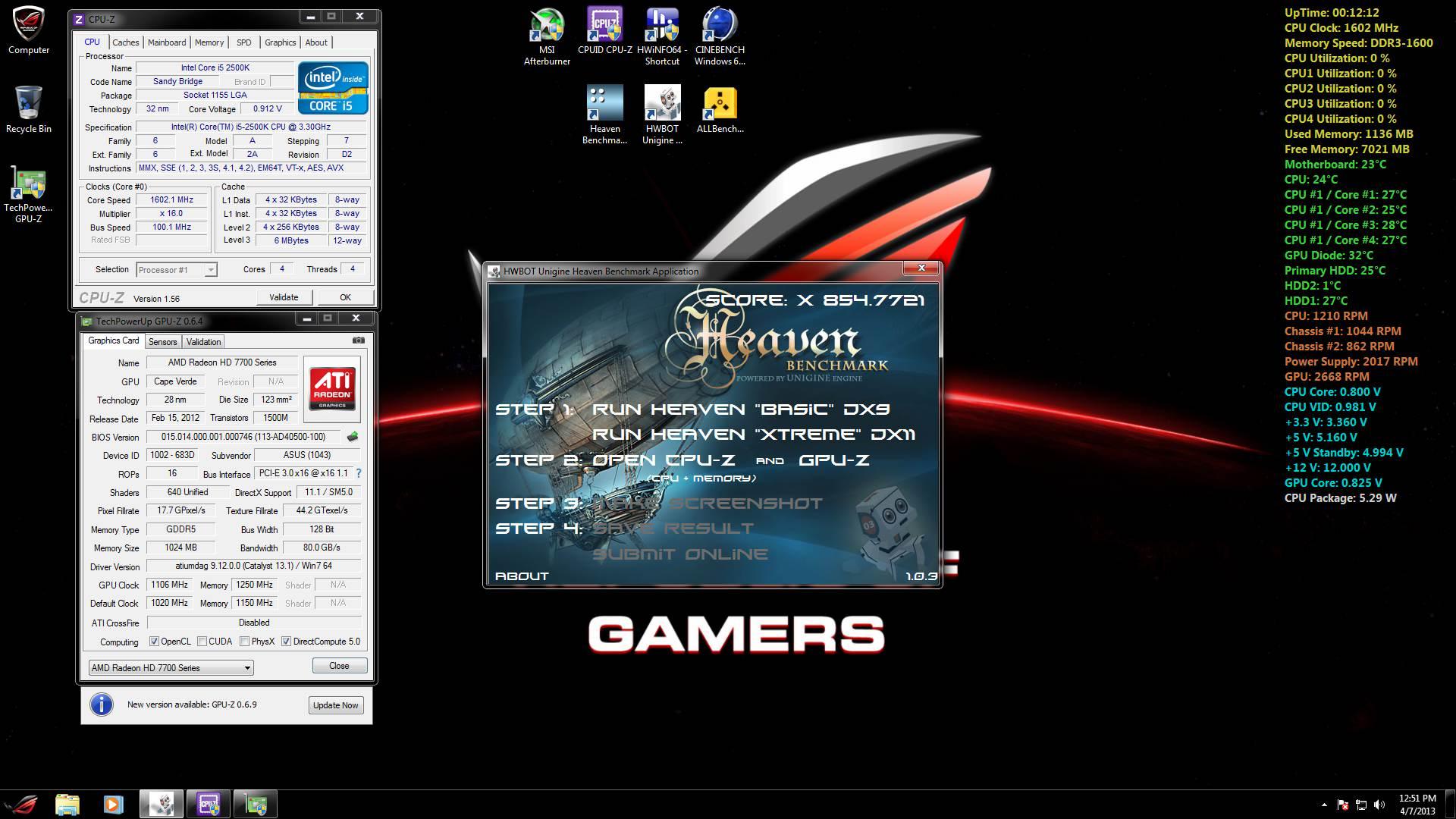The height and width of the screenshot is (819, 1456).
Task: Click Close button in GPU-Z
Action: pyautogui.click(x=340, y=666)
